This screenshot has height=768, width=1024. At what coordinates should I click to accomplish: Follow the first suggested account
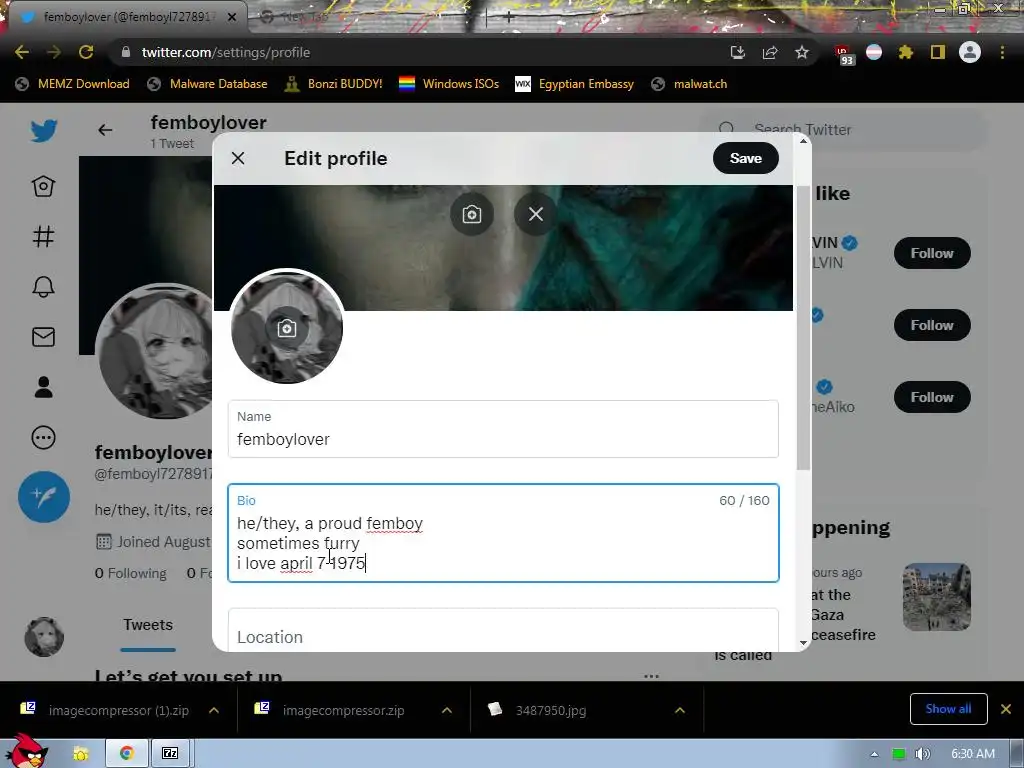pos(932,253)
